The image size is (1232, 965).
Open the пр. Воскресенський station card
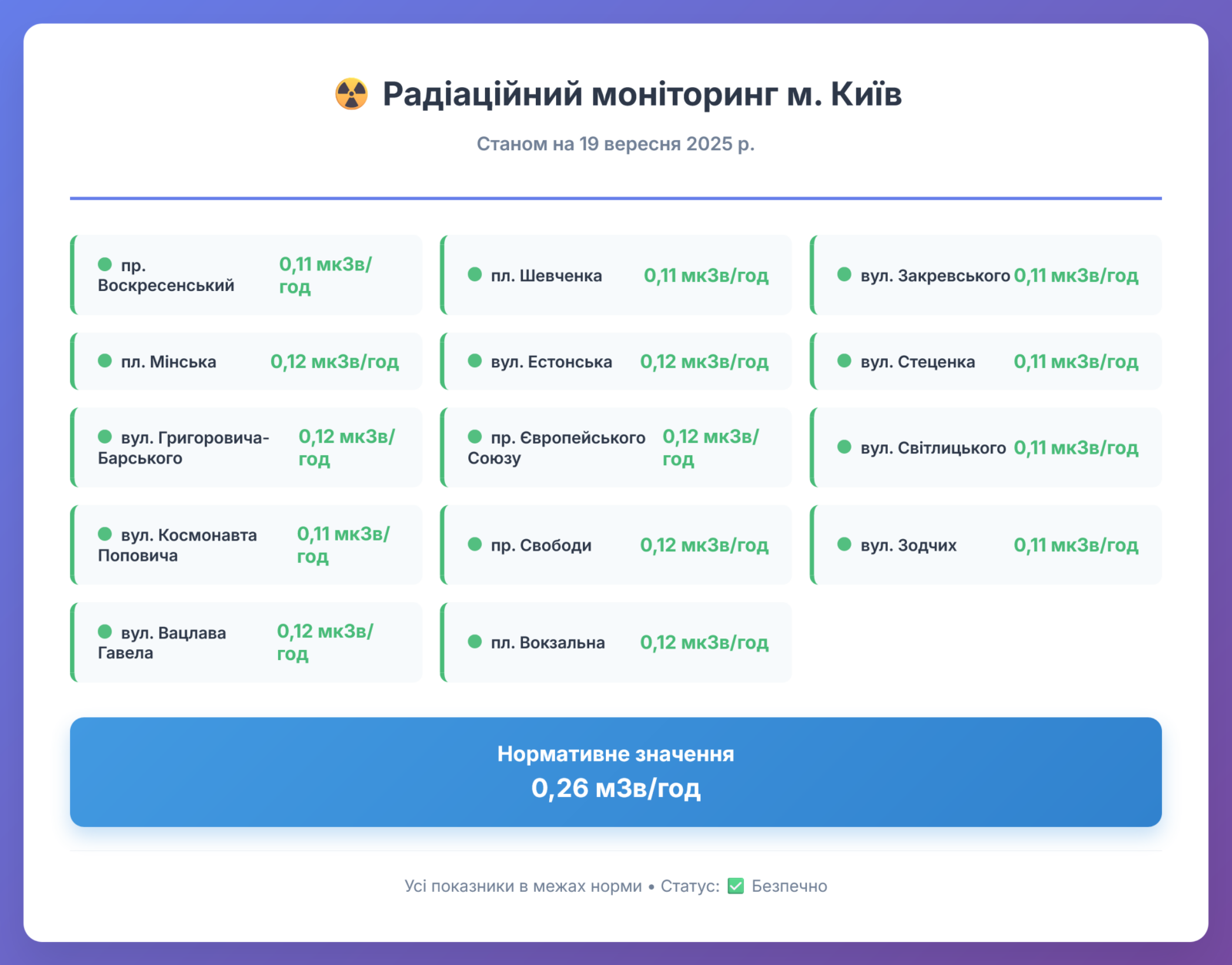(246, 275)
